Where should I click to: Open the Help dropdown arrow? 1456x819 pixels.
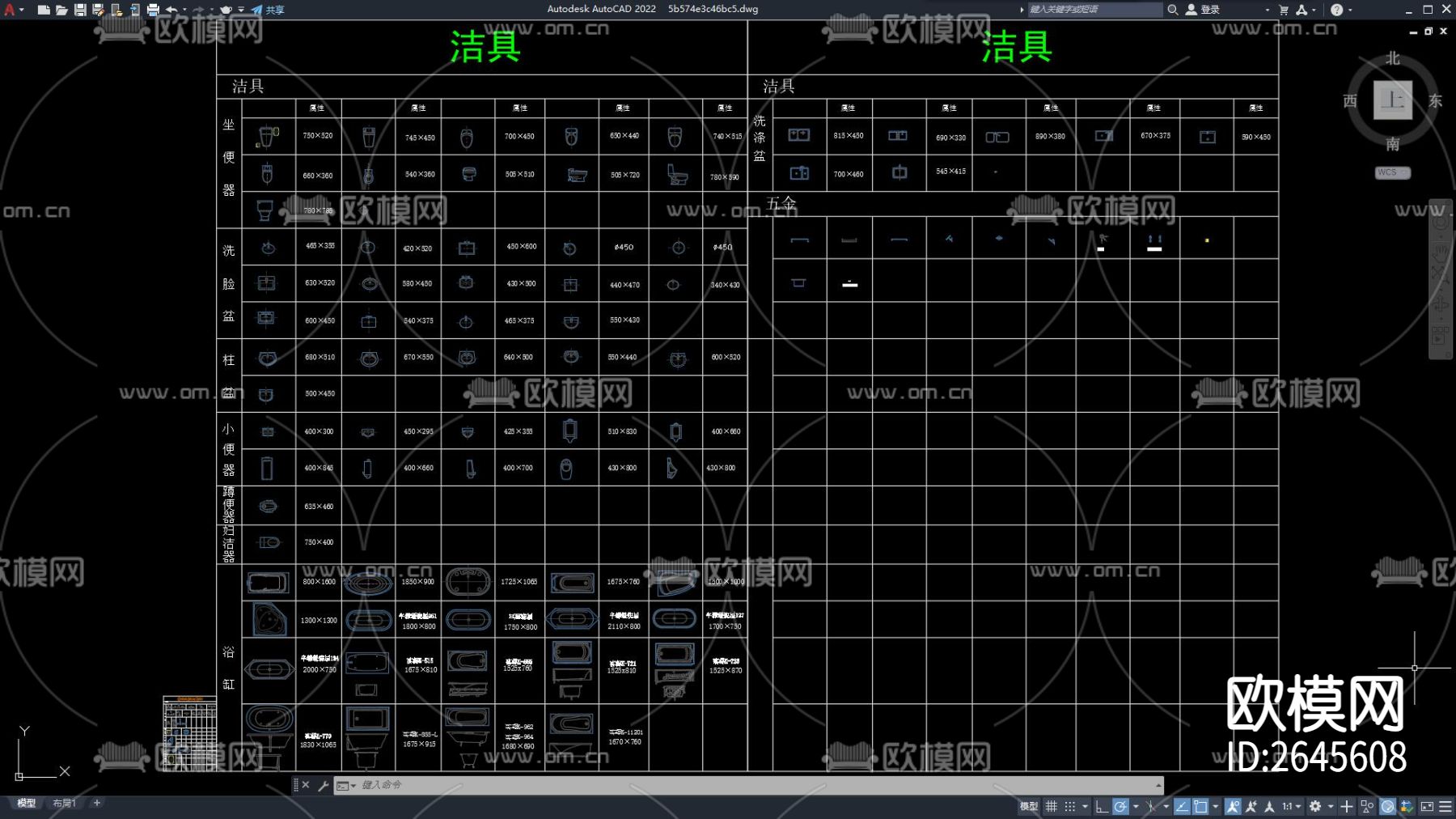1350,10
